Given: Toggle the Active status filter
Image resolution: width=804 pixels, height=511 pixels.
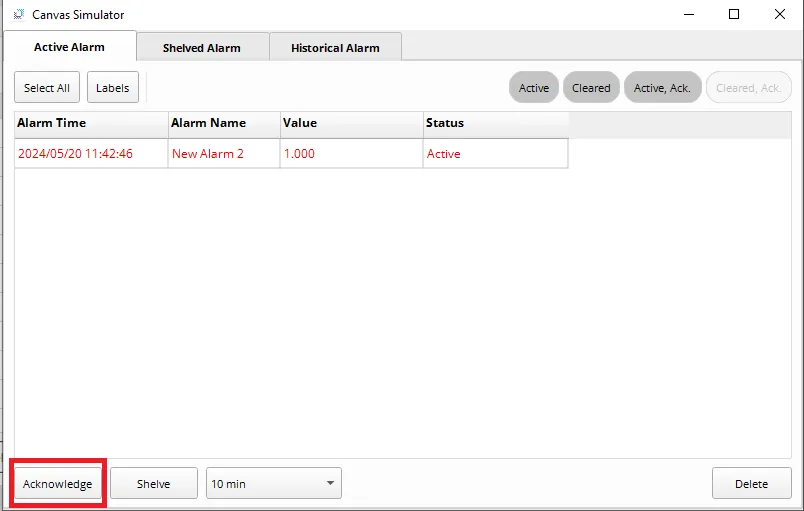Looking at the screenshot, I should point(534,88).
